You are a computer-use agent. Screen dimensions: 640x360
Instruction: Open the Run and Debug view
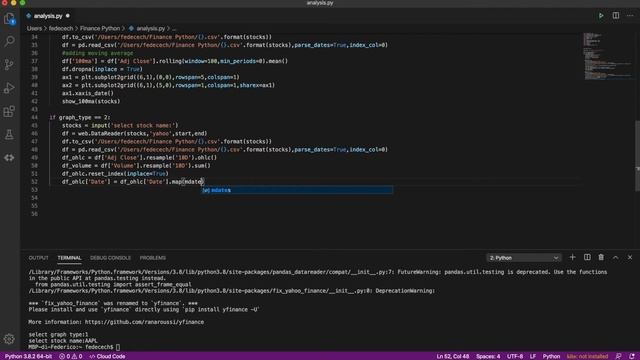coord(9,88)
